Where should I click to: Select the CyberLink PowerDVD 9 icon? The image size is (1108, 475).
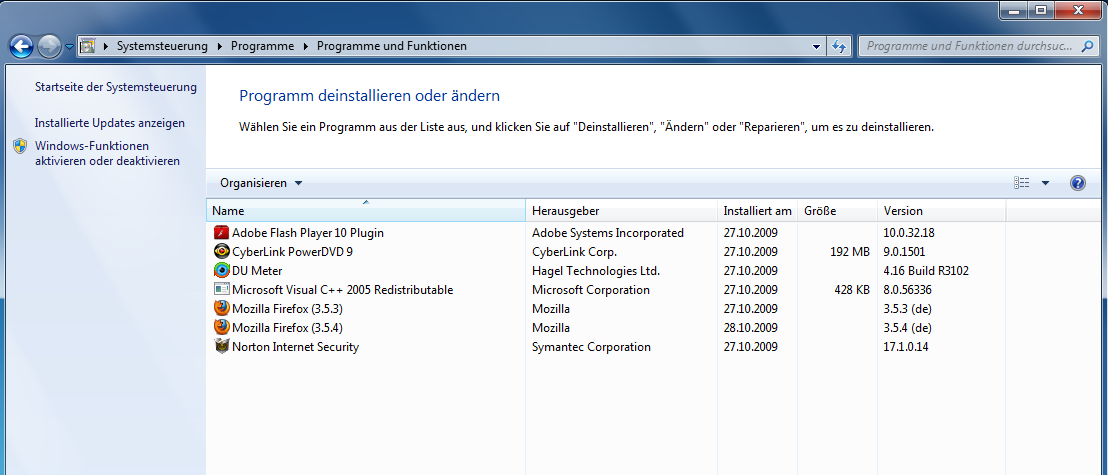point(221,252)
